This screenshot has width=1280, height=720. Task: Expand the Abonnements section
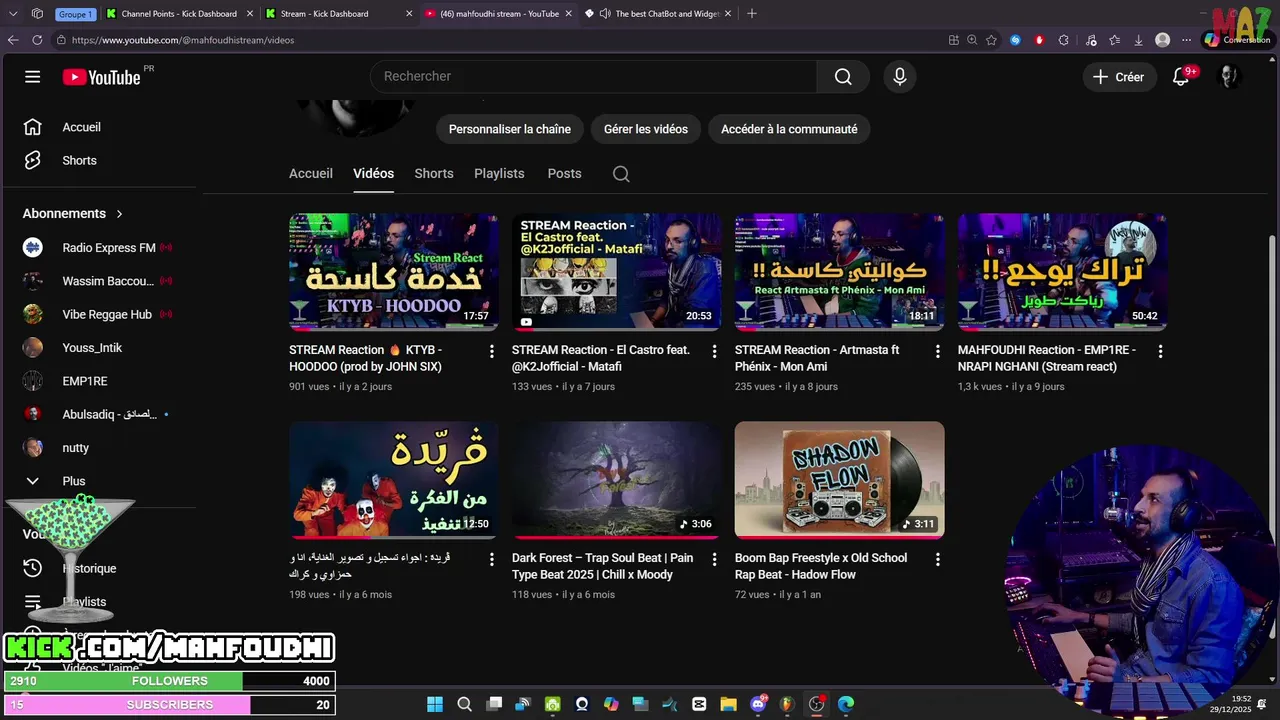tap(73, 214)
